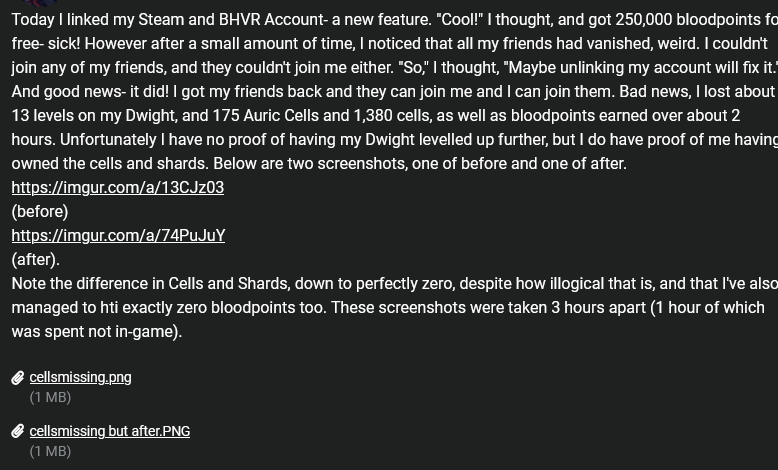Open the imgur.com/a/13CJz03 before link
Image resolution: width=778 pixels, height=470 pixels.
coord(118,188)
